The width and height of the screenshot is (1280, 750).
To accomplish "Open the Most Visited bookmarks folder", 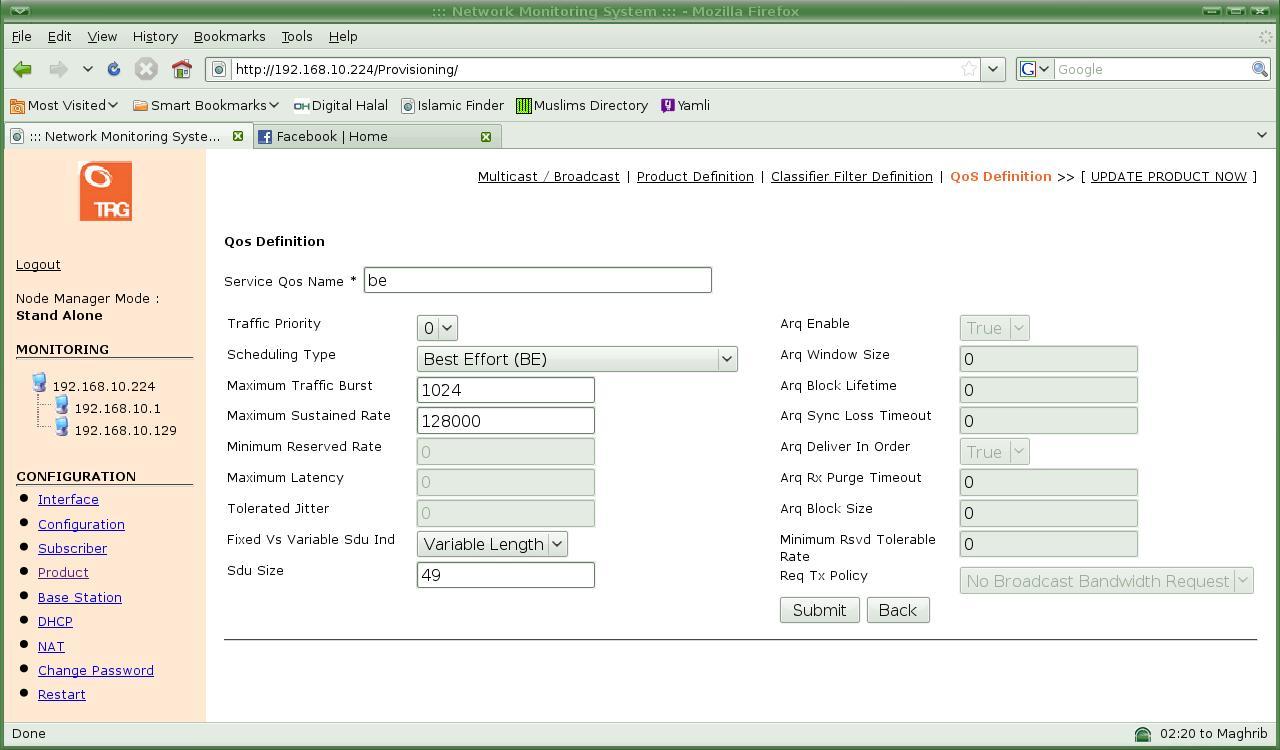I will (64, 105).
